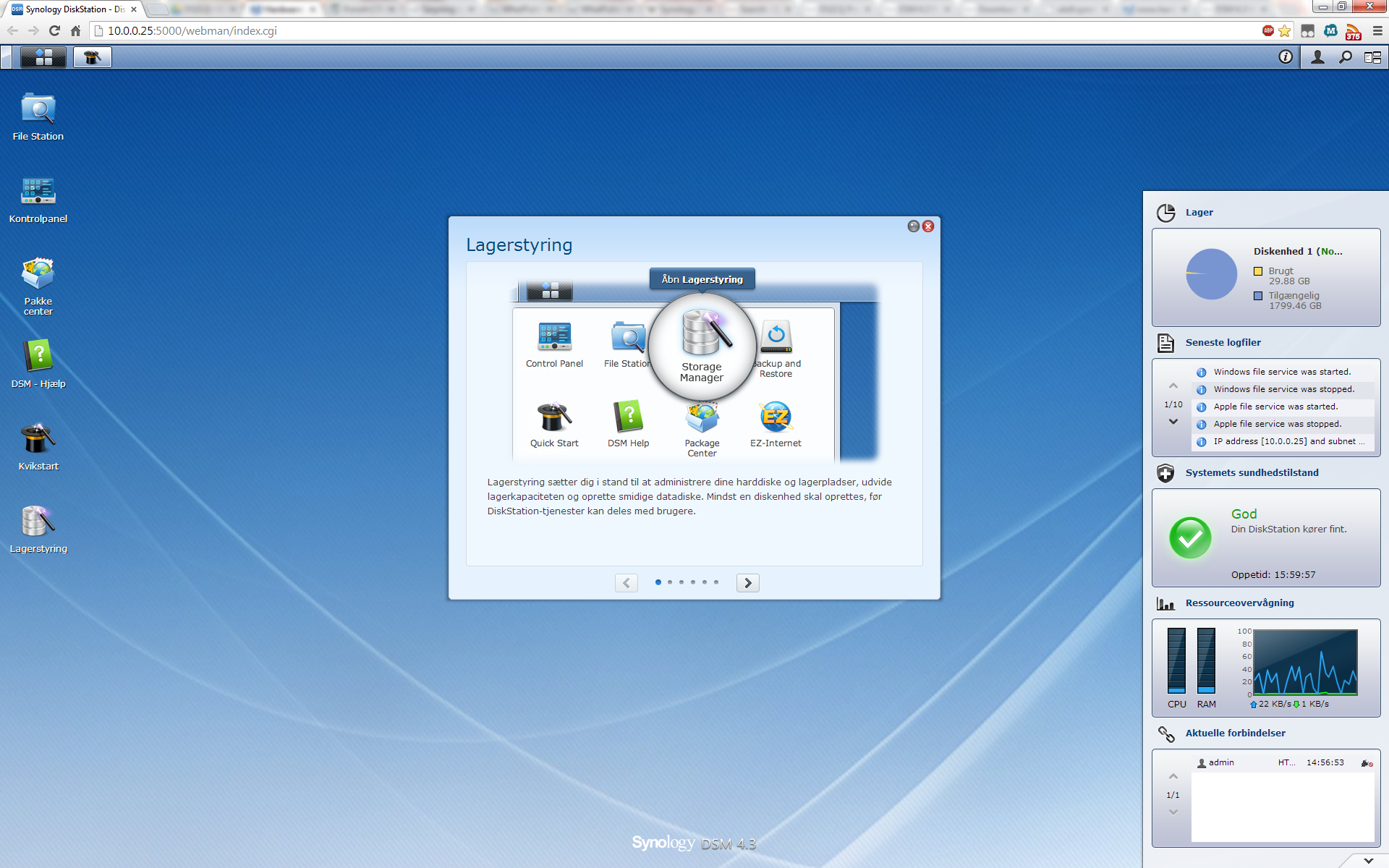Viewport: 1389px width, 868px height.
Task: Open the DSM main menu grid button
Action: [x=43, y=57]
